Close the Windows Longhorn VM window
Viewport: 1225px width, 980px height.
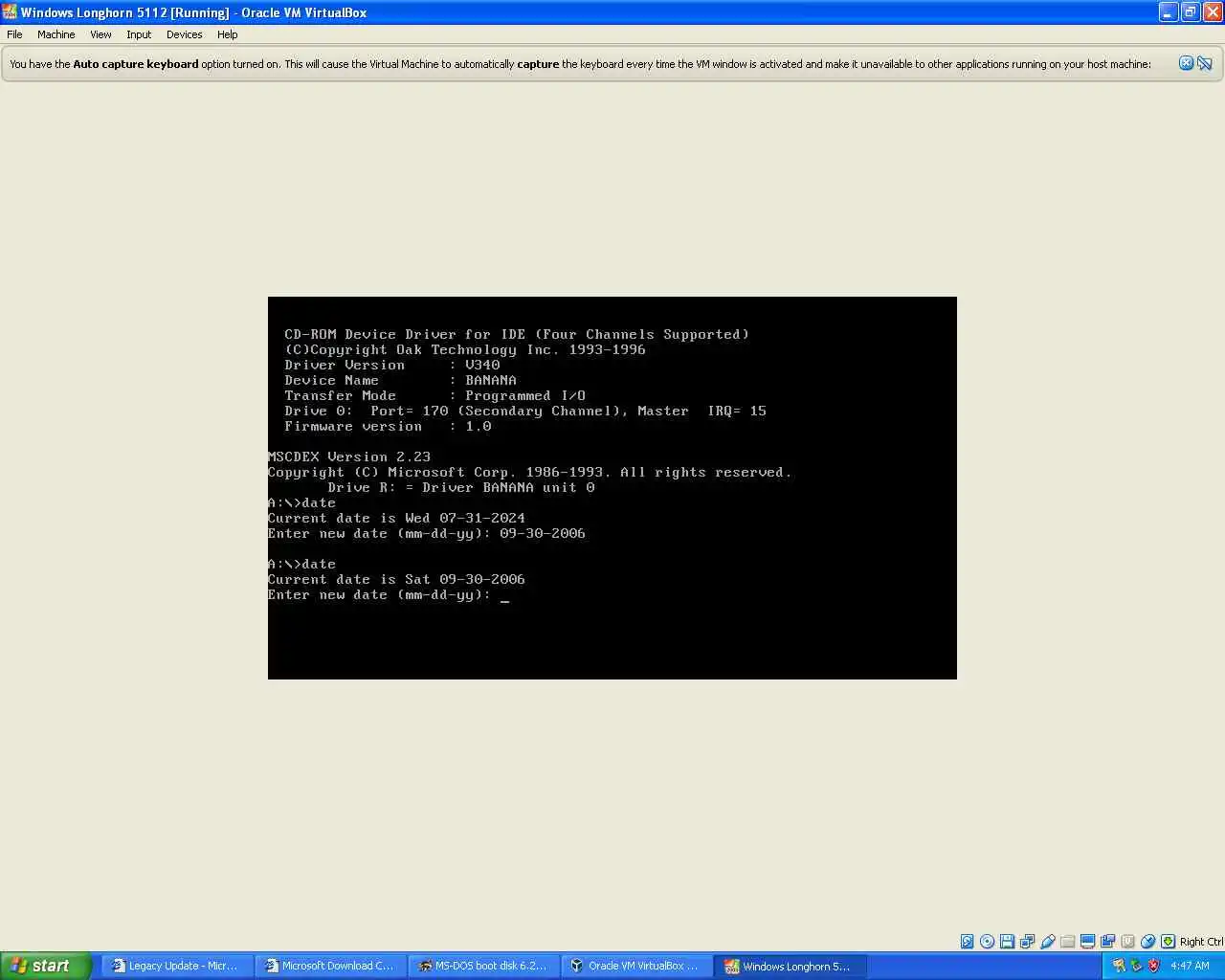[x=1212, y=12]
